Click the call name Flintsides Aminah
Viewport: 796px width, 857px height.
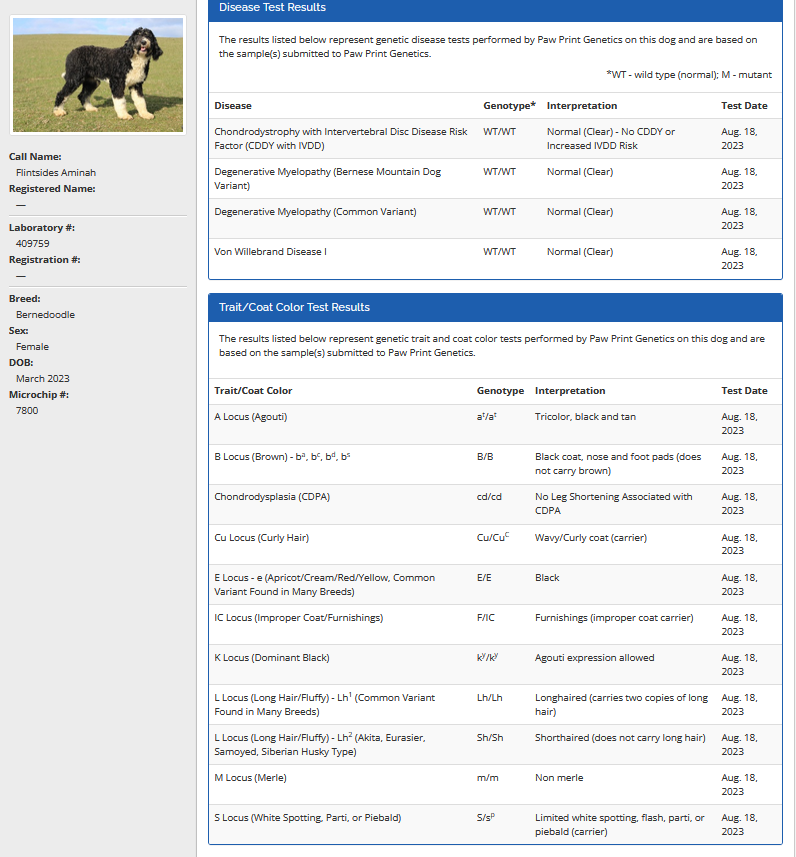point(56,172)
